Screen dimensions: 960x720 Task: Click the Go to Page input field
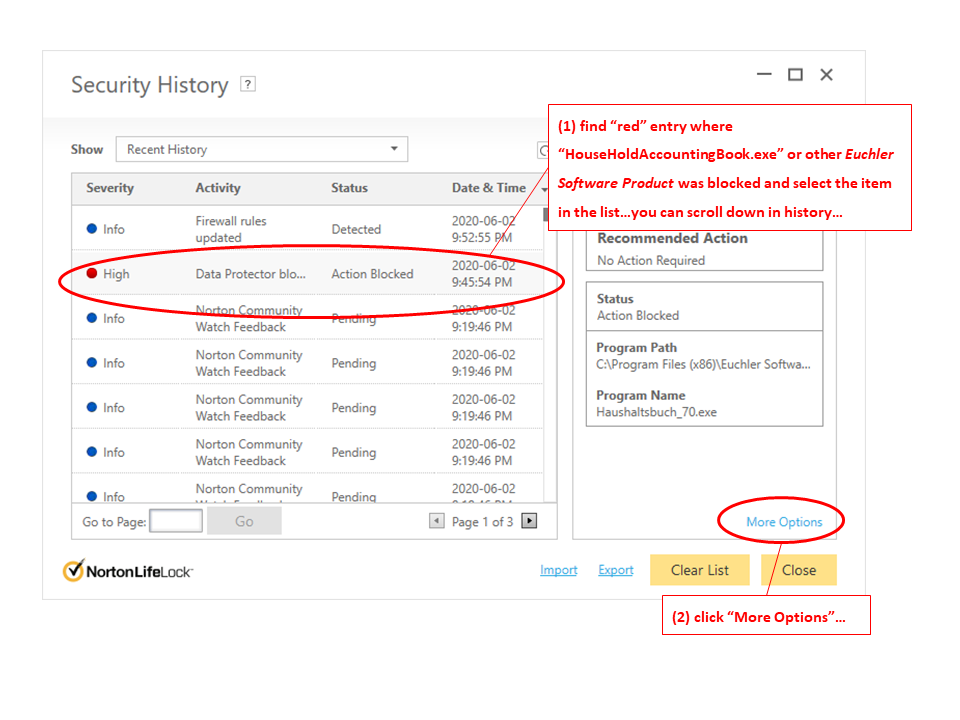(176, 521)
